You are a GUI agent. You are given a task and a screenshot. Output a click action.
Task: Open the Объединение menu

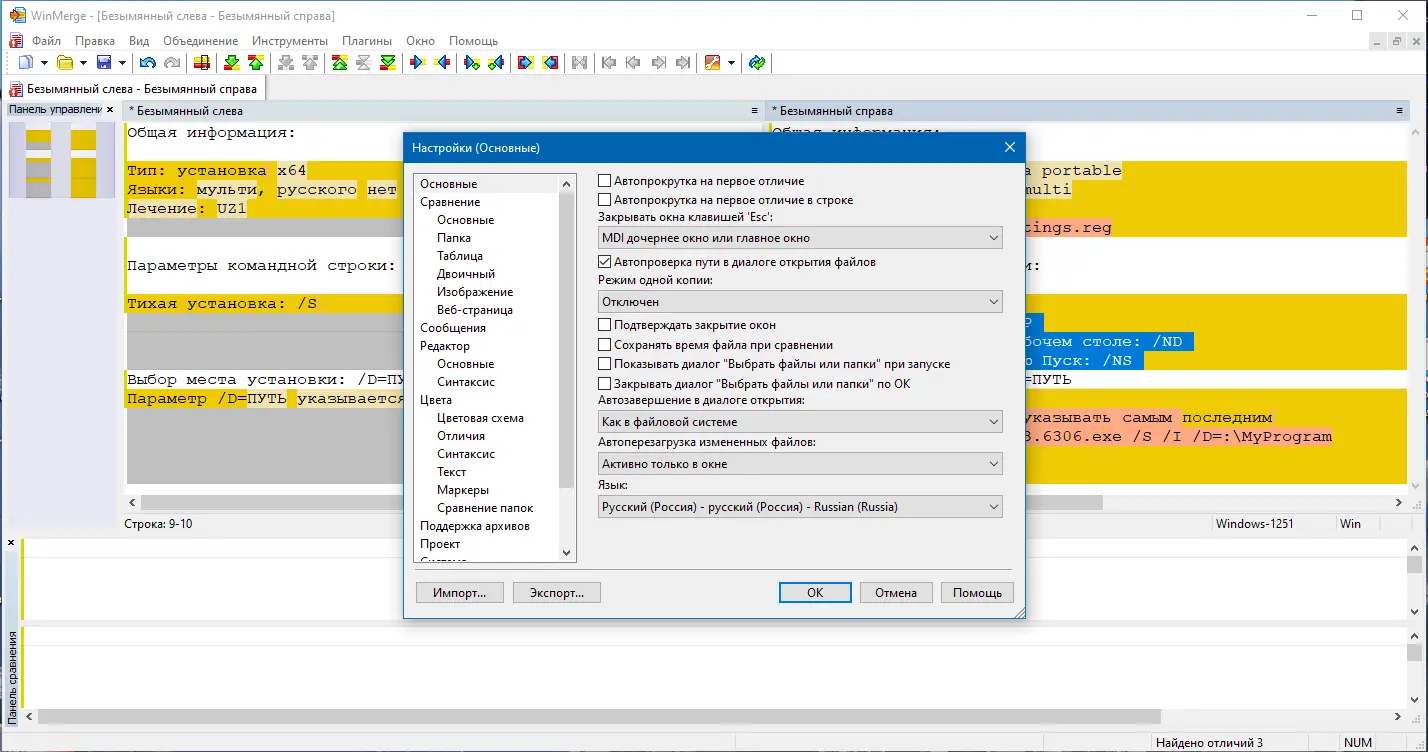(201, 41)
